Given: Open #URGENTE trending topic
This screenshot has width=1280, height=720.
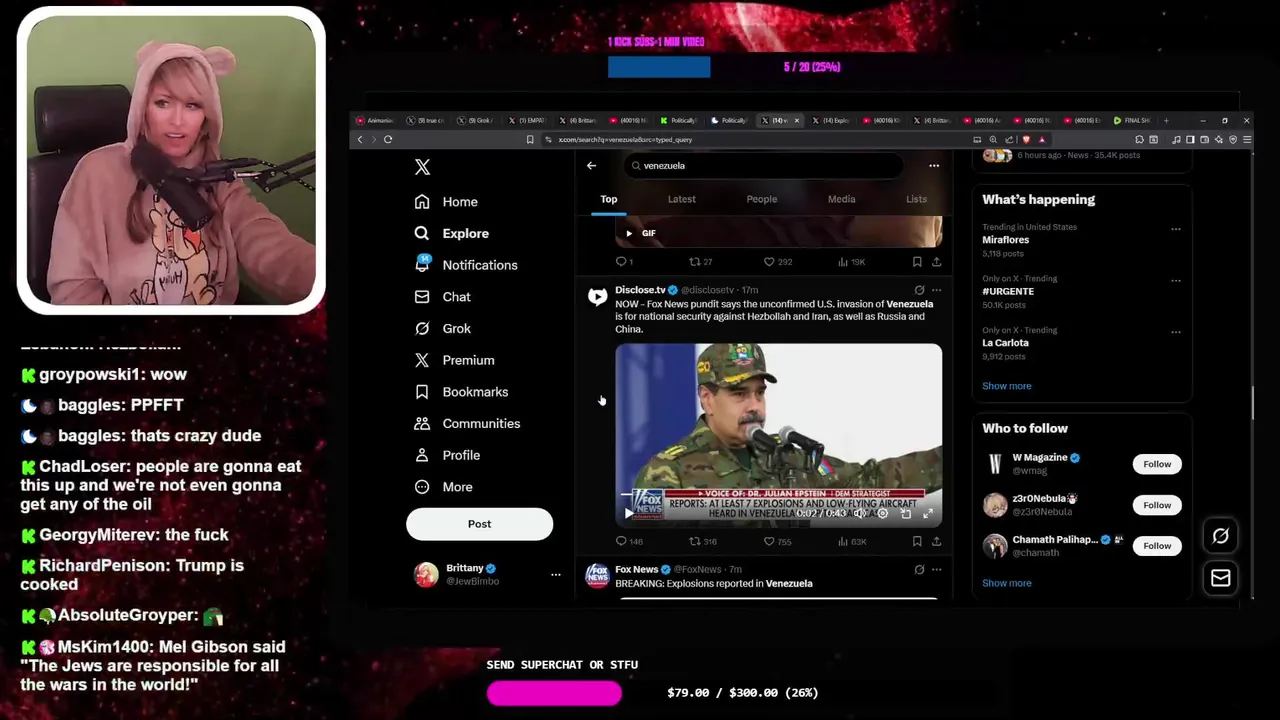Looking at the screenshot, I should (x=1008, y=291).
